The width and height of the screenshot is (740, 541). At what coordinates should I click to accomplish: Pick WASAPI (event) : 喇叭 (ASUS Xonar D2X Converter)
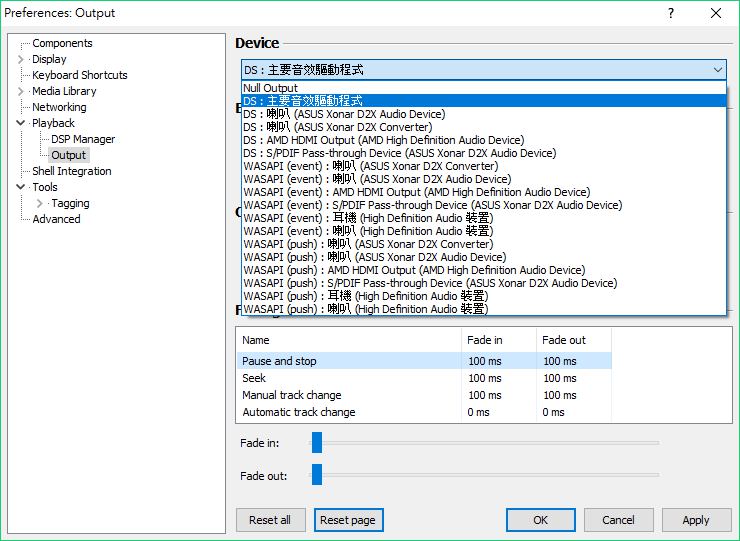[484, 166]
